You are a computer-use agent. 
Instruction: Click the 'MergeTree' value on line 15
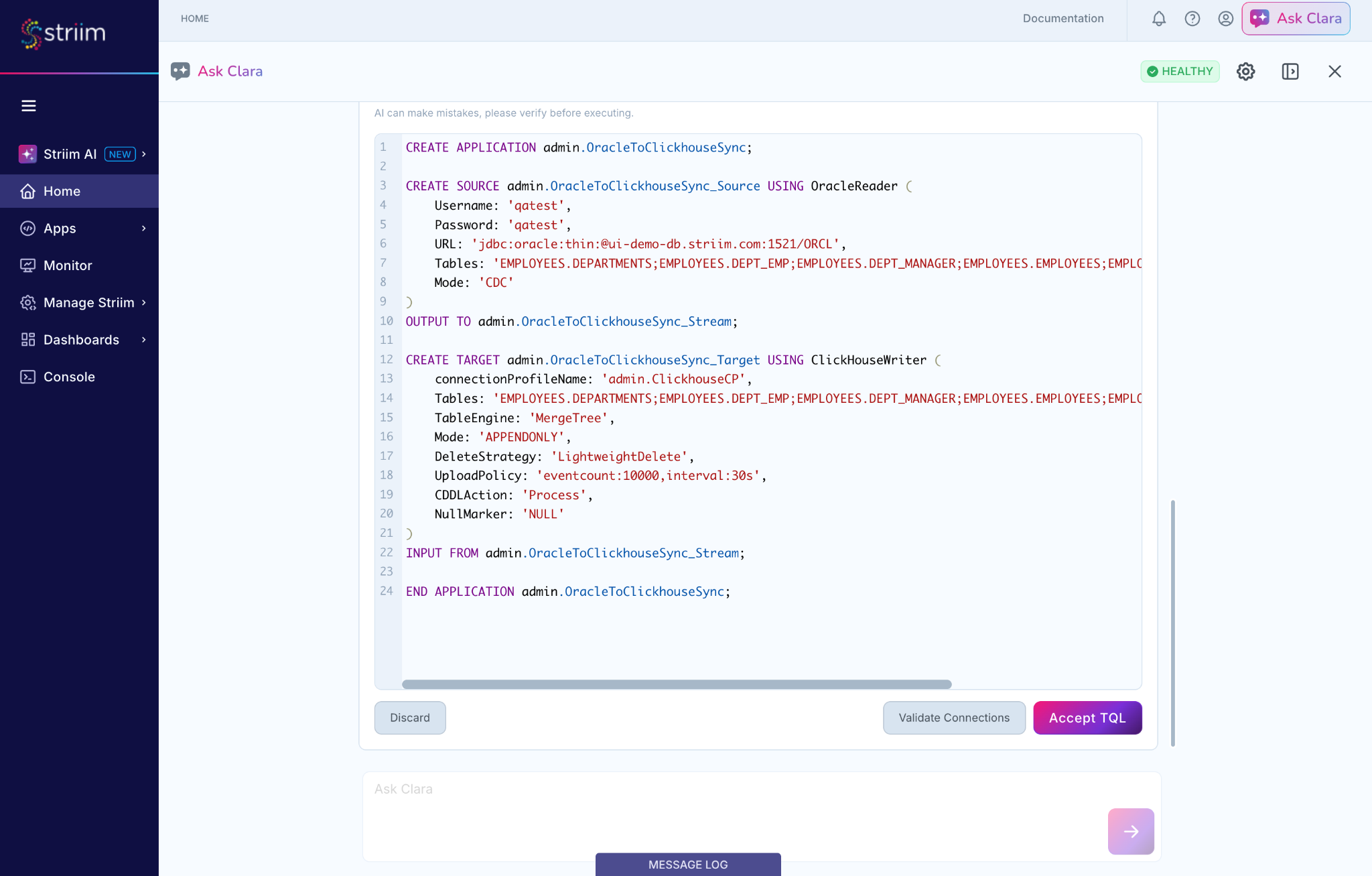(x=569, y=418)
